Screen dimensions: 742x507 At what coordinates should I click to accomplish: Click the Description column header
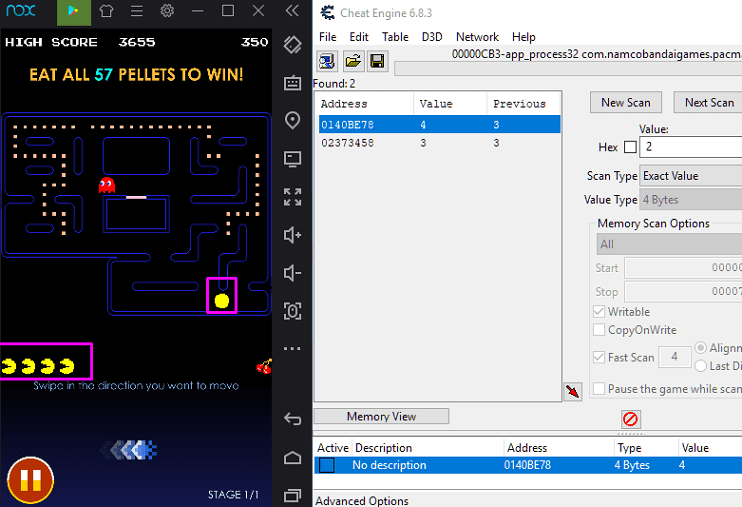point(428,448)
